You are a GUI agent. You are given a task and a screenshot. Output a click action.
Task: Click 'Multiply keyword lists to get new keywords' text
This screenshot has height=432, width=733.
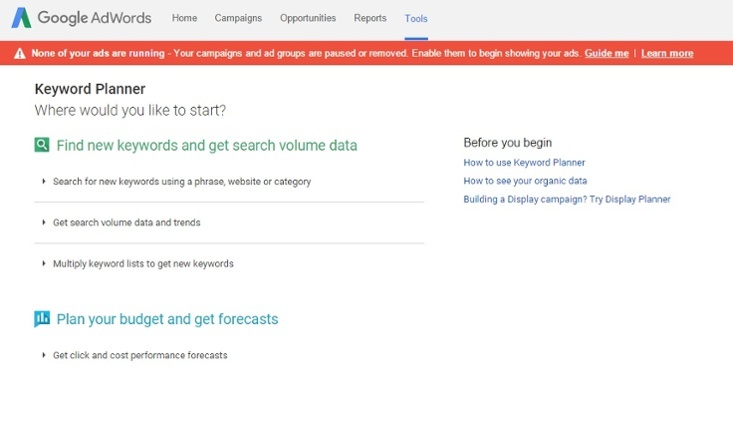143,264
